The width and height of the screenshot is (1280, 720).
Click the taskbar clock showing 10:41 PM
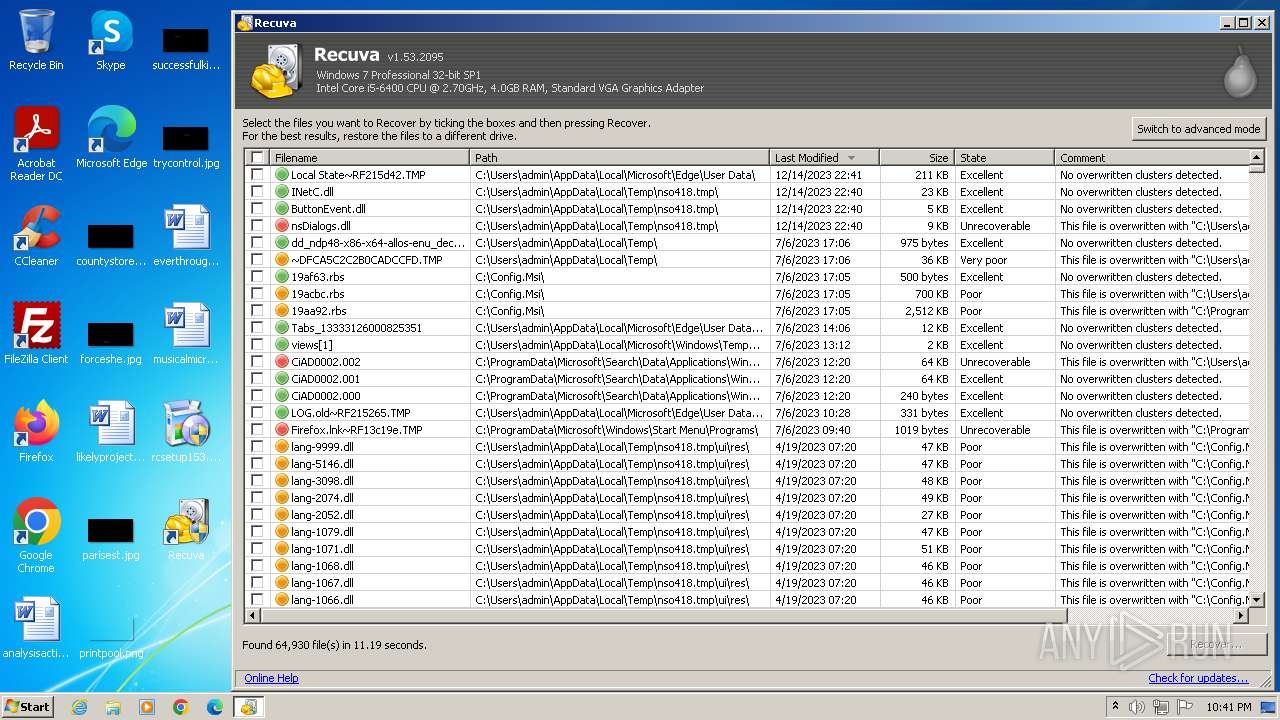click(1228, 707)
